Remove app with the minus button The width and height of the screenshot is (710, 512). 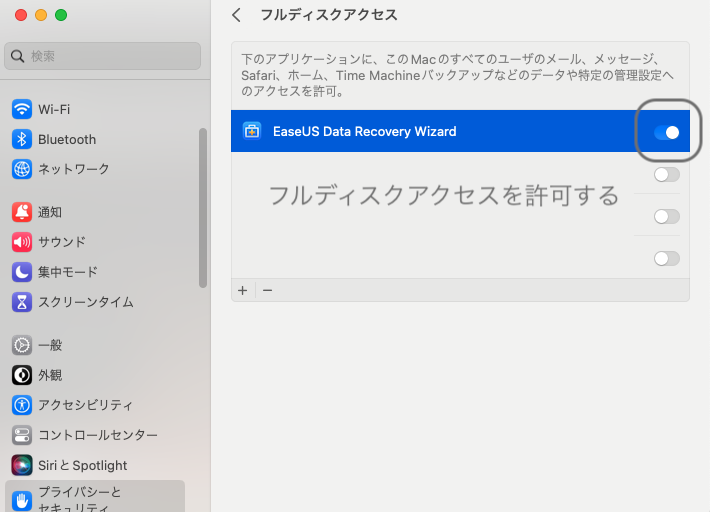pos(268,290)
